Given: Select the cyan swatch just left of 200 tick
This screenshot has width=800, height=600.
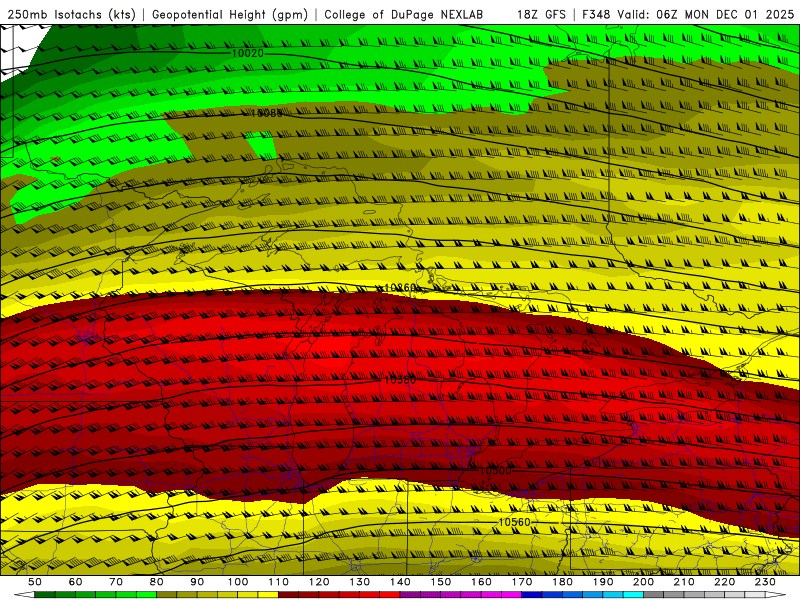Looking at the screenshot, I should point(634,595).
